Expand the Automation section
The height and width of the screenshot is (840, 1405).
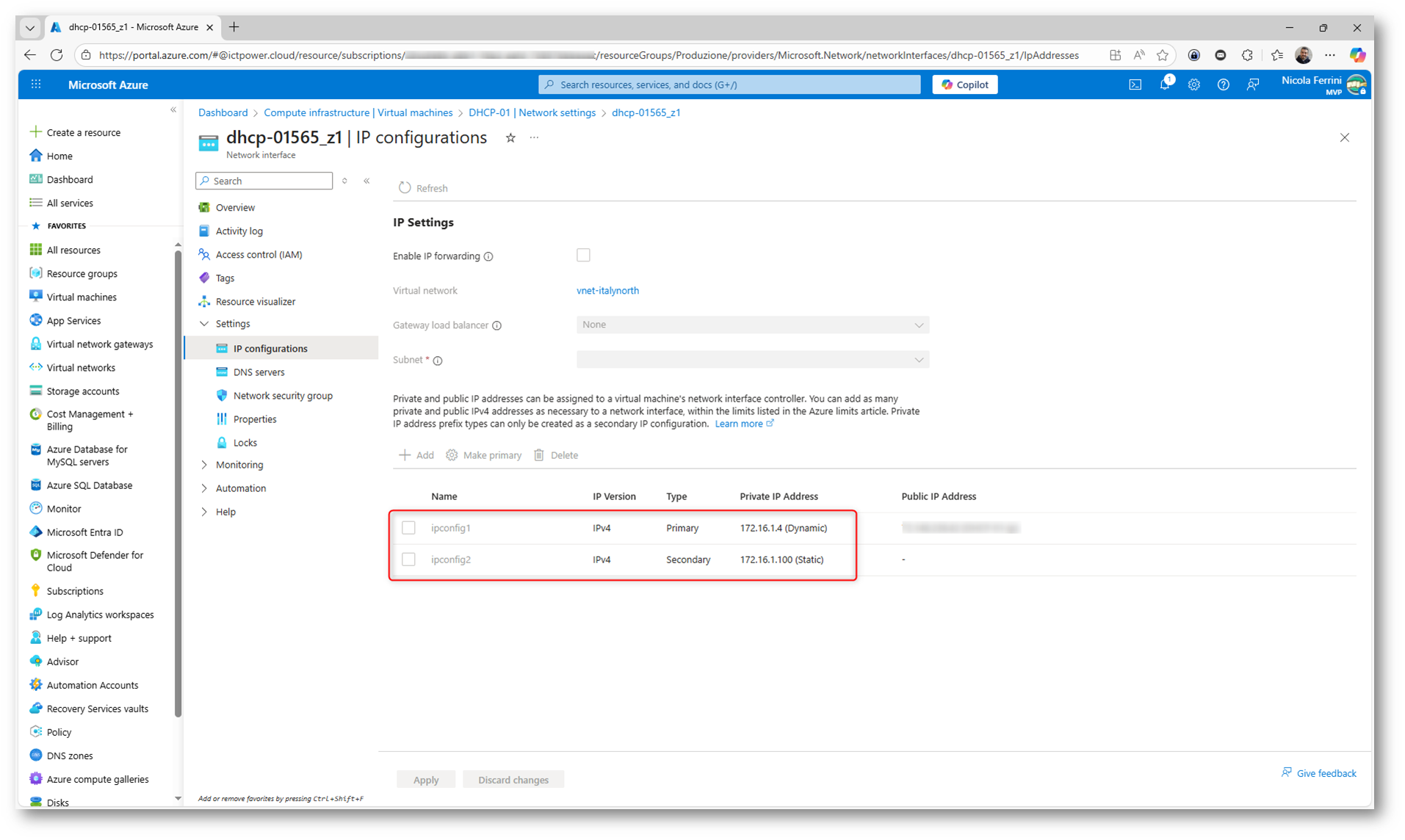240,488
